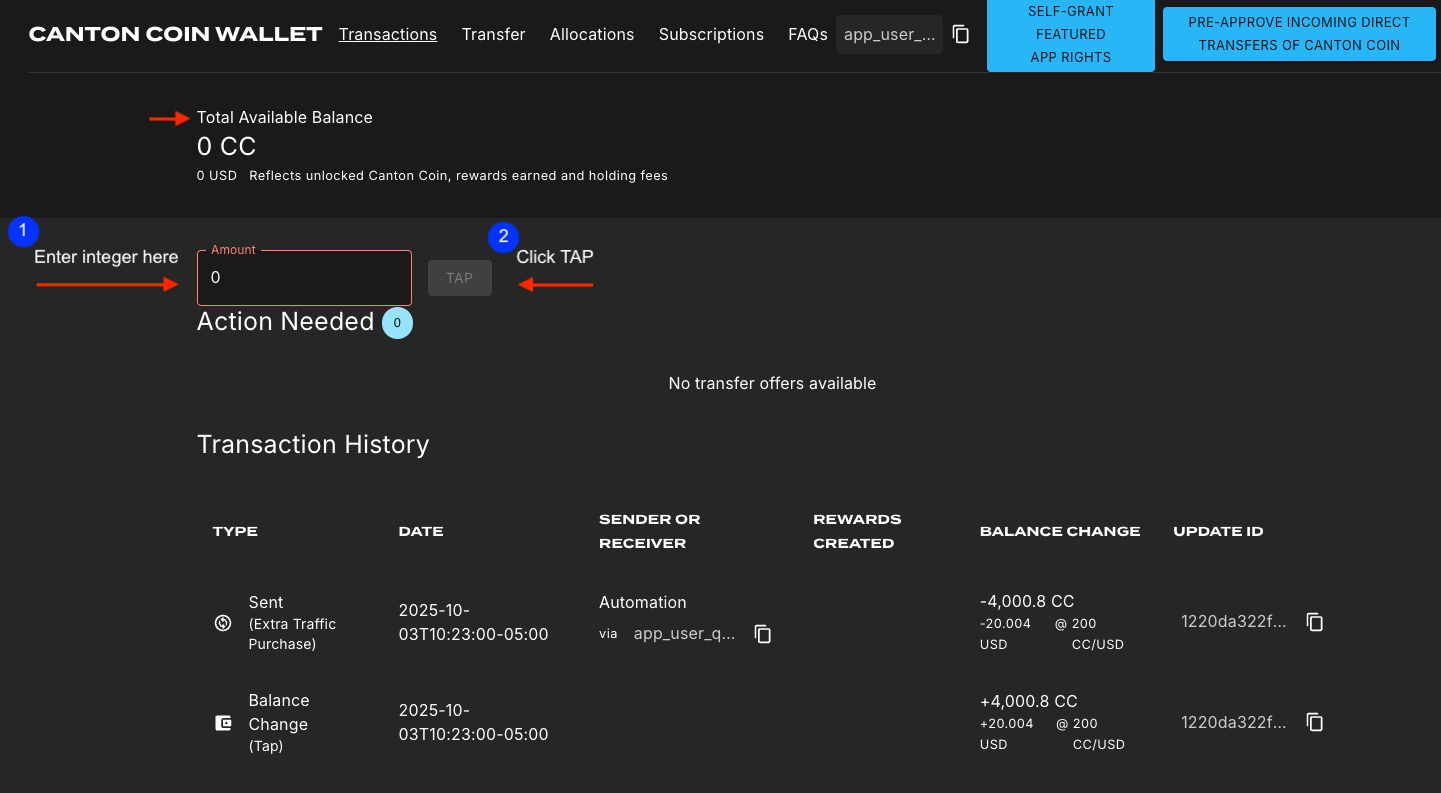Select the 1220da322f update ID of Sent row
This screenshot has width=1441, height=793.
1233,622
